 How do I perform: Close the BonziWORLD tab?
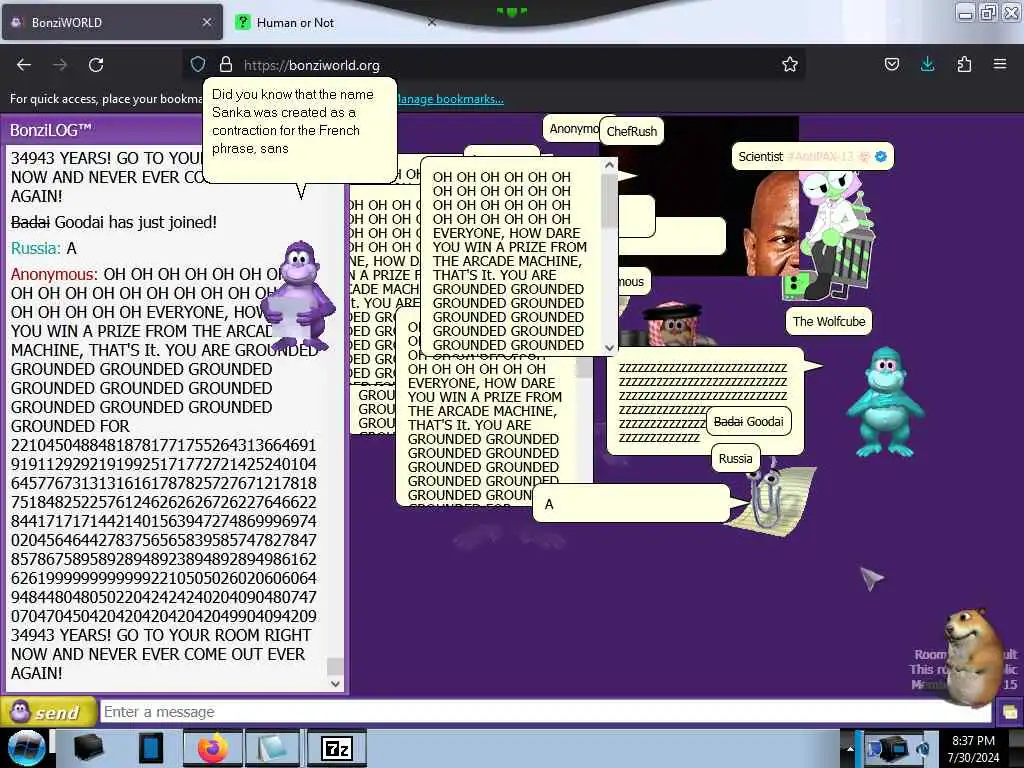tap(206, 22)
